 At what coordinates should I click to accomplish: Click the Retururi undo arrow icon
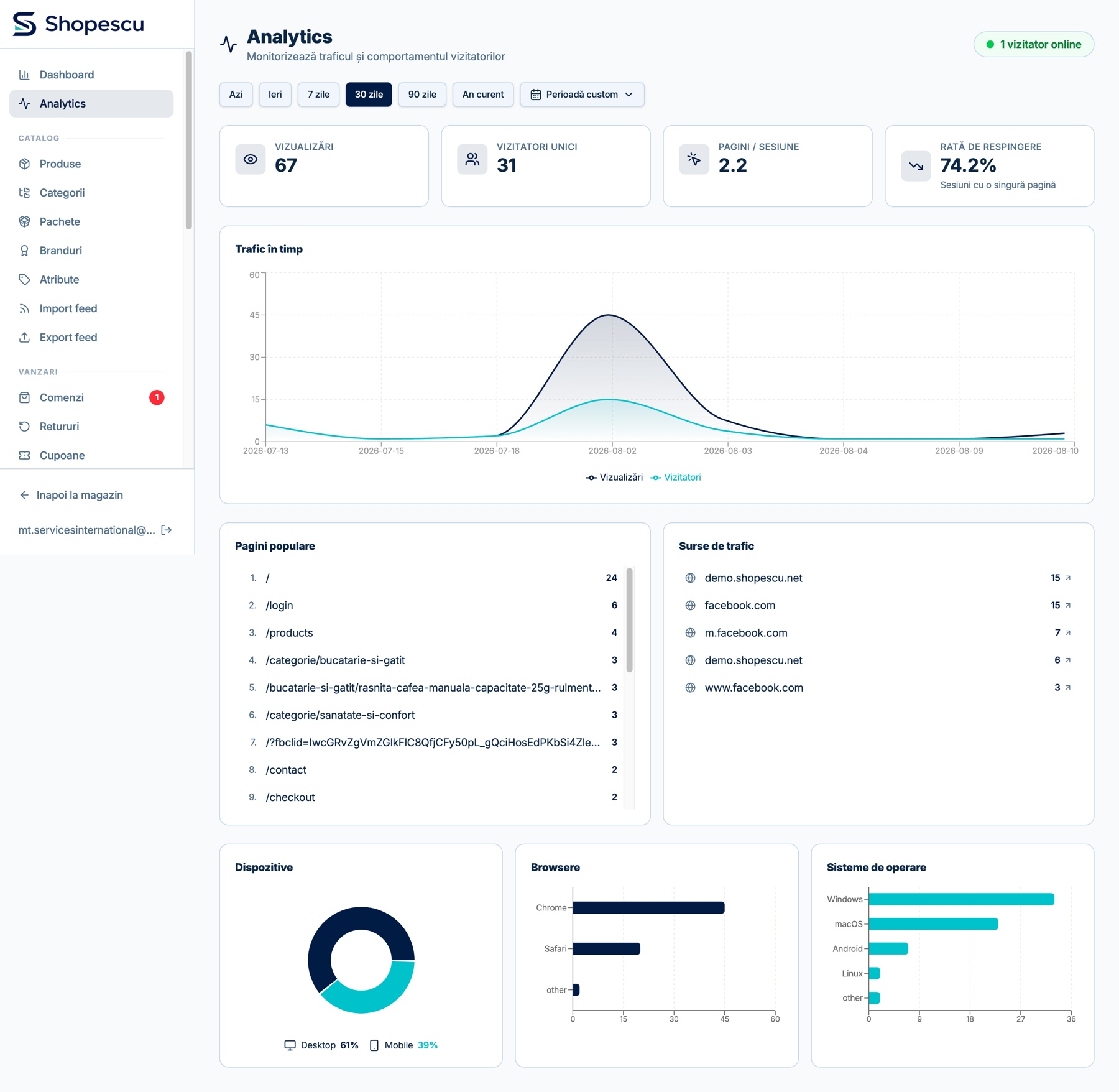click(24, 427)
